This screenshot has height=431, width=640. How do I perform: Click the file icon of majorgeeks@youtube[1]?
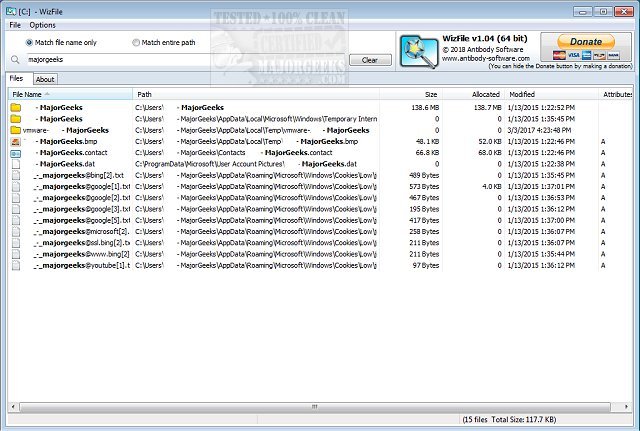16,266
